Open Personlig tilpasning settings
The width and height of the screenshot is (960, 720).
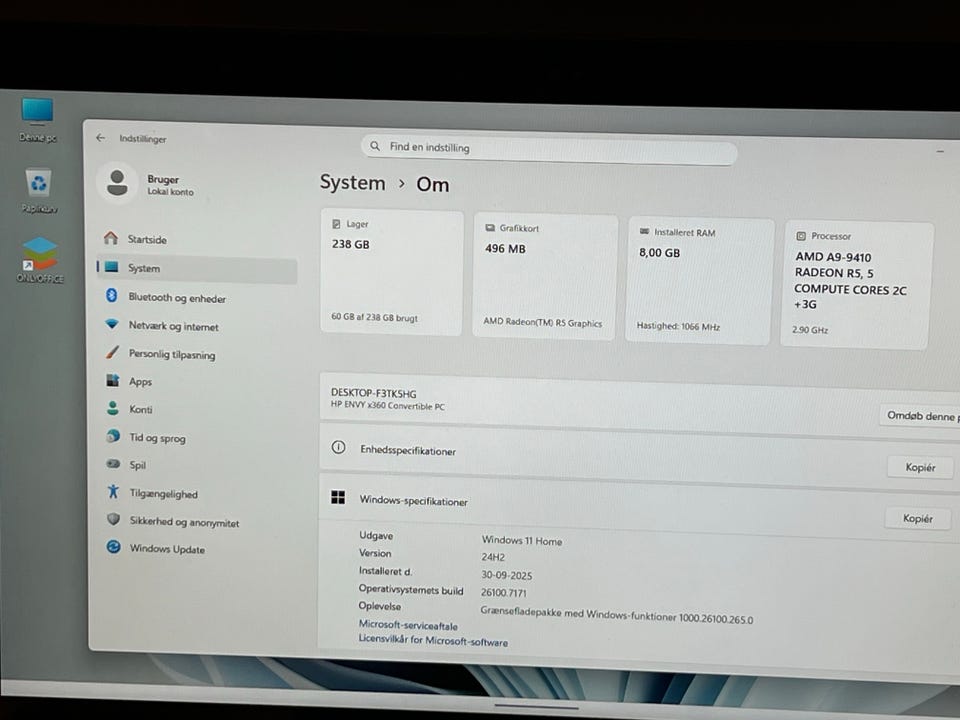197,354
